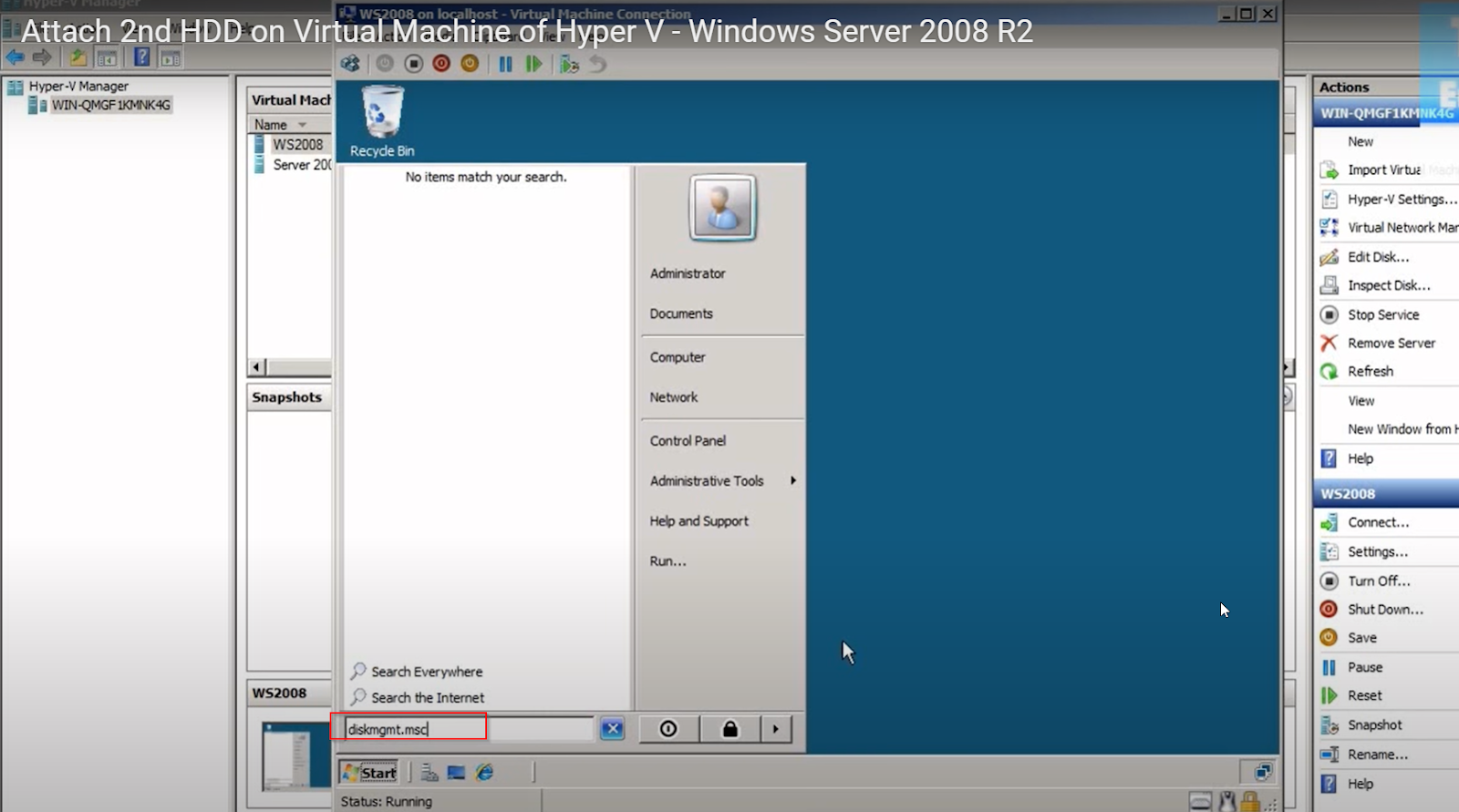Open Server Manager from VM quick launch
This screenshot has height=812, width=1459.
click(x=429, y=773)
